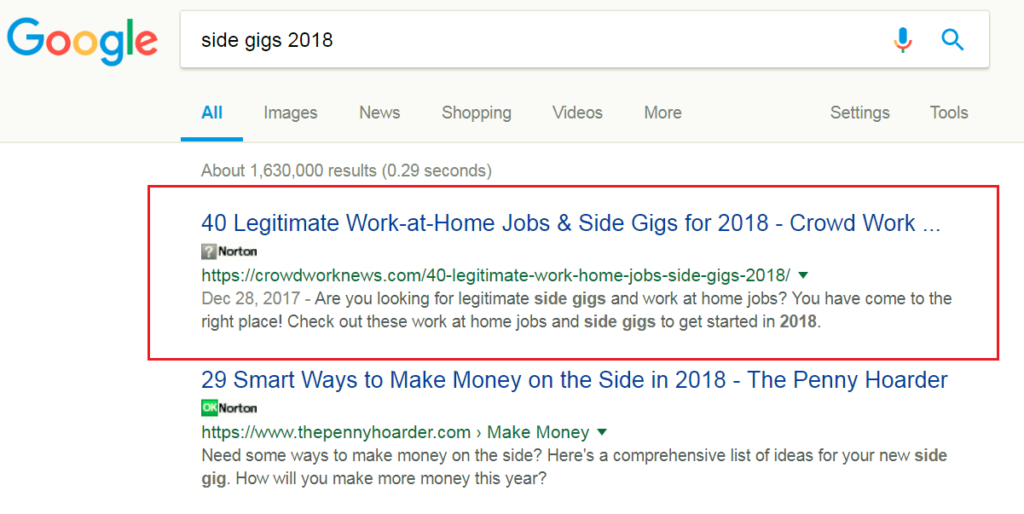This screenshot has height=514, width=1024.
Task: Click the Norton OK badge under Penny Hoarder
Action: [229, 408]
